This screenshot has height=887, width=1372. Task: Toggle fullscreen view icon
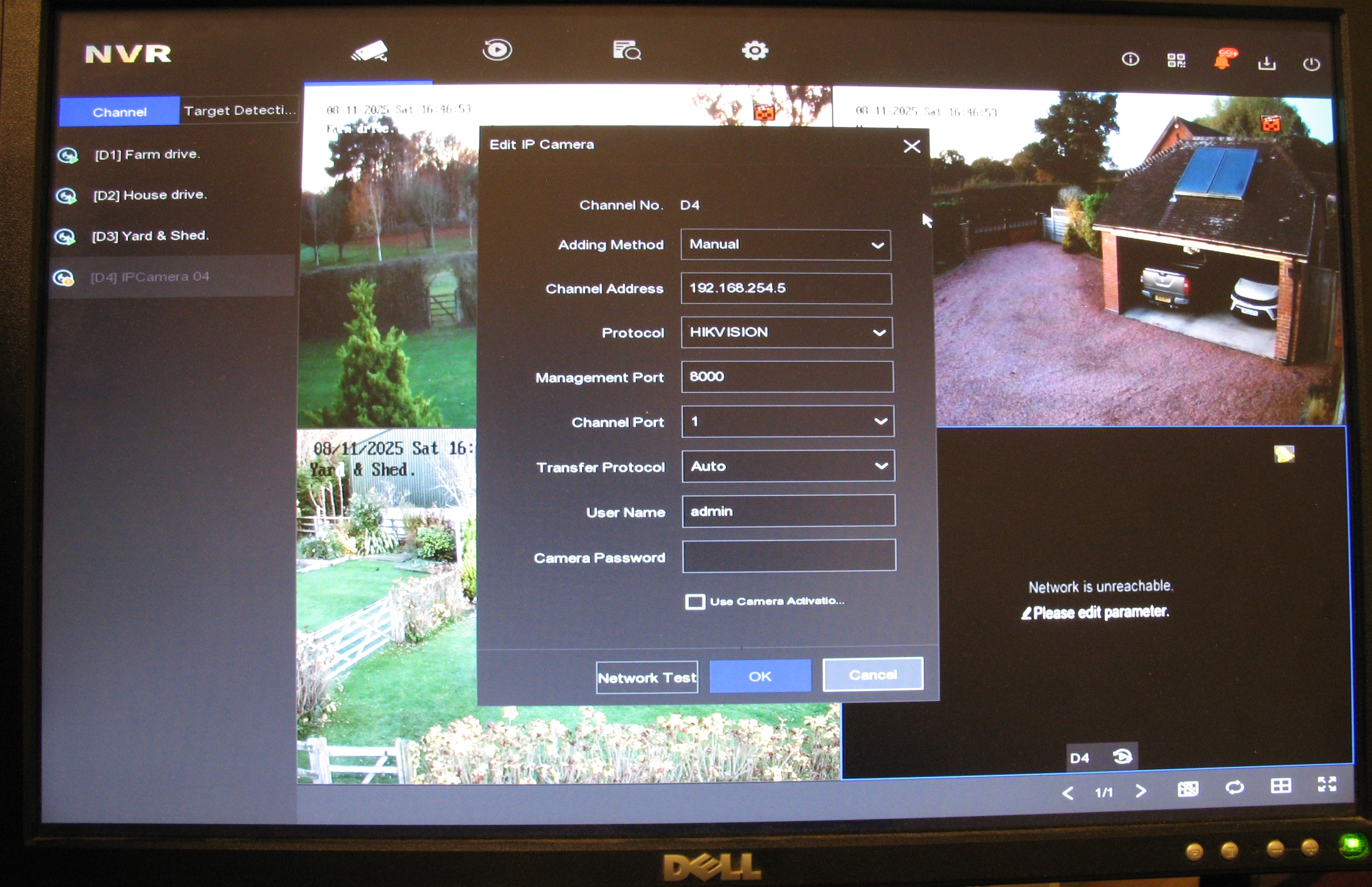point(1327,784)
